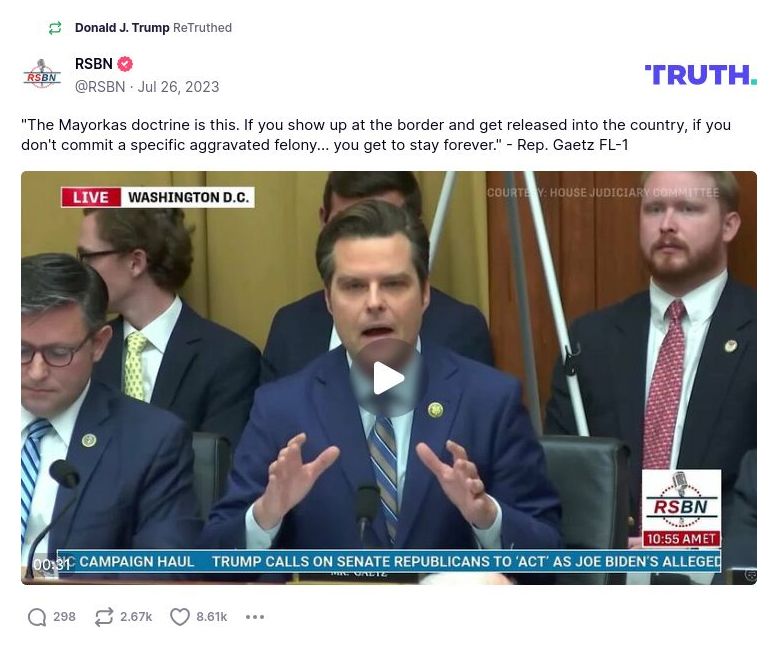
Task: Click the RSBN verified badge
Action: 125,64
